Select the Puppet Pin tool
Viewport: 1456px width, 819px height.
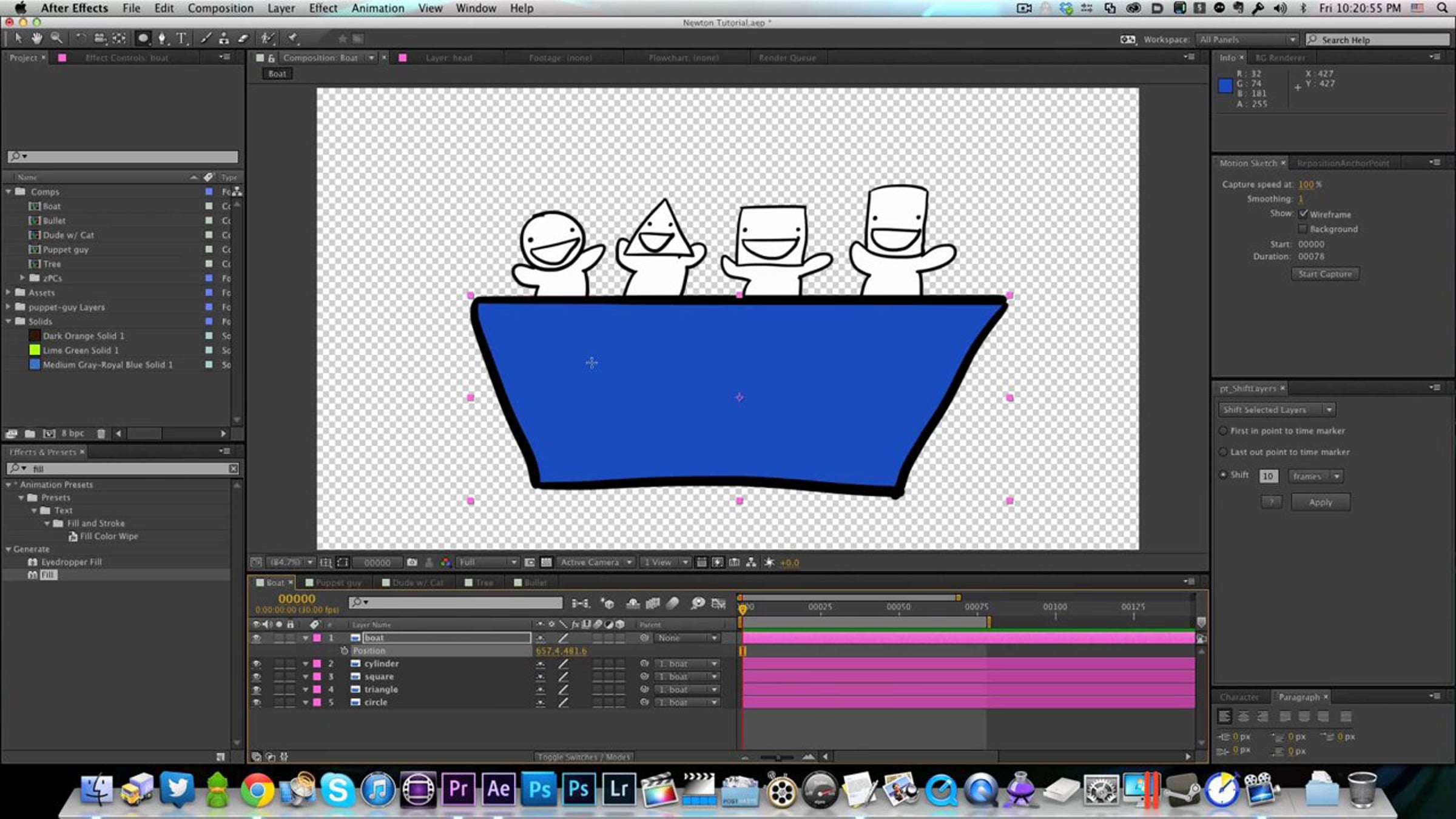[x=293, y=38]
